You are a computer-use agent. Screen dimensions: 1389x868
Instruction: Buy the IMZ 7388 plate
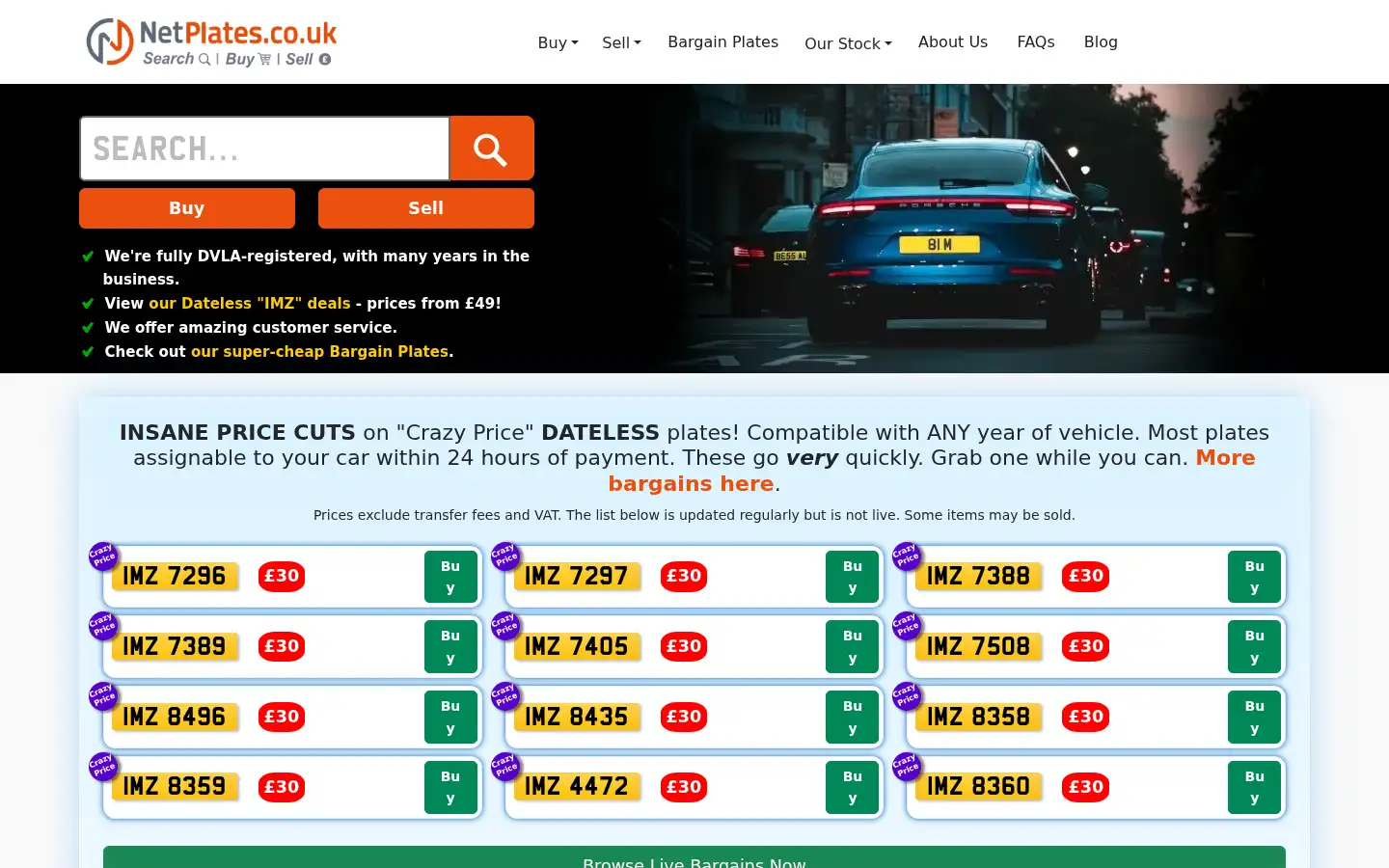(x=1254, y=577)
